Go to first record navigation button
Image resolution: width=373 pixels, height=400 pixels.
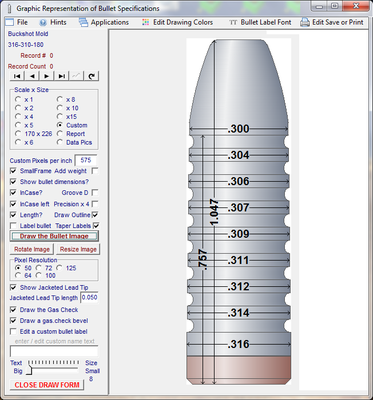pos(17,76)
